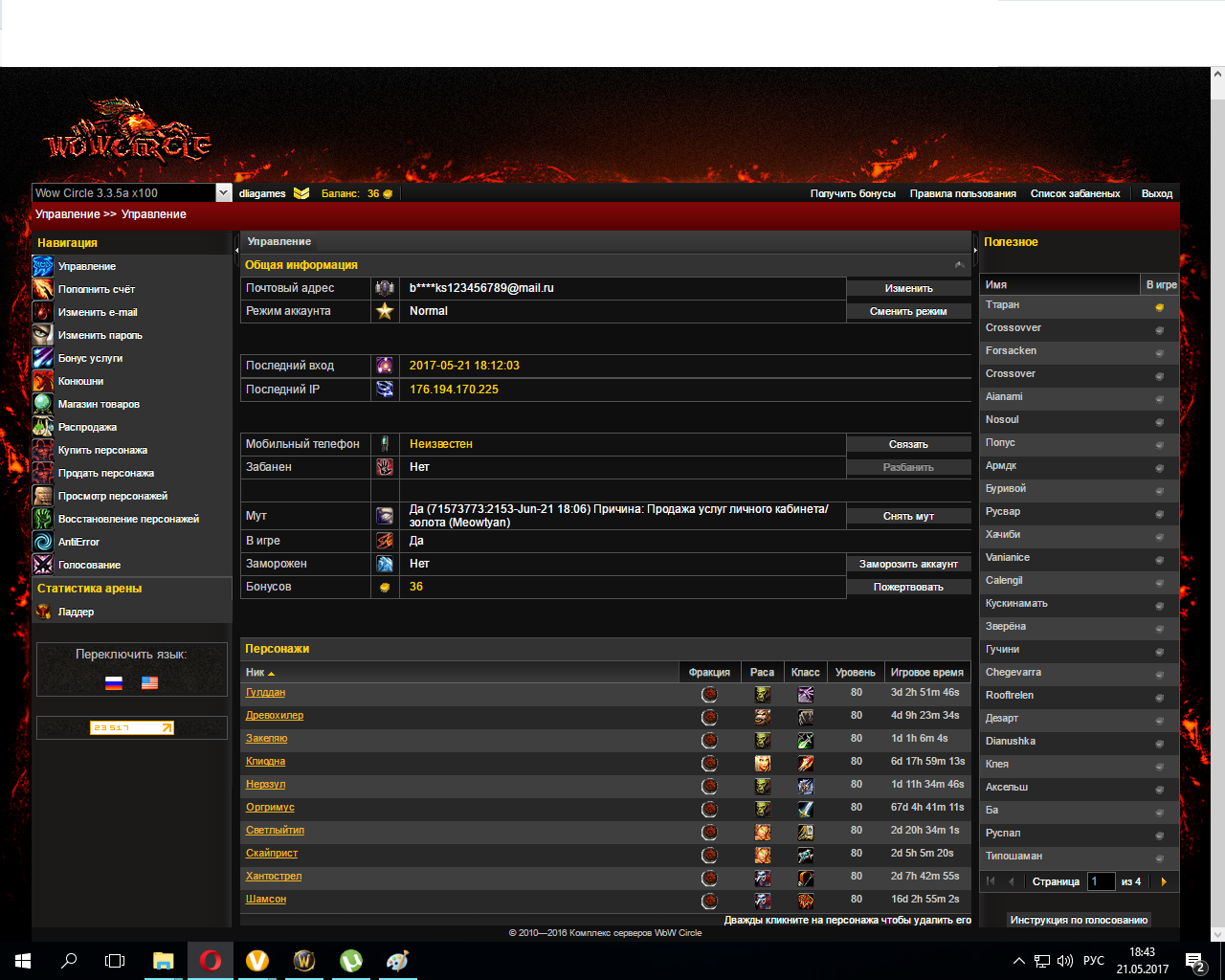Image resolution: width=1225 pixels, height=980 pixels.
Task: Open Список забаненых in top menu
Action: [1075, 193]
